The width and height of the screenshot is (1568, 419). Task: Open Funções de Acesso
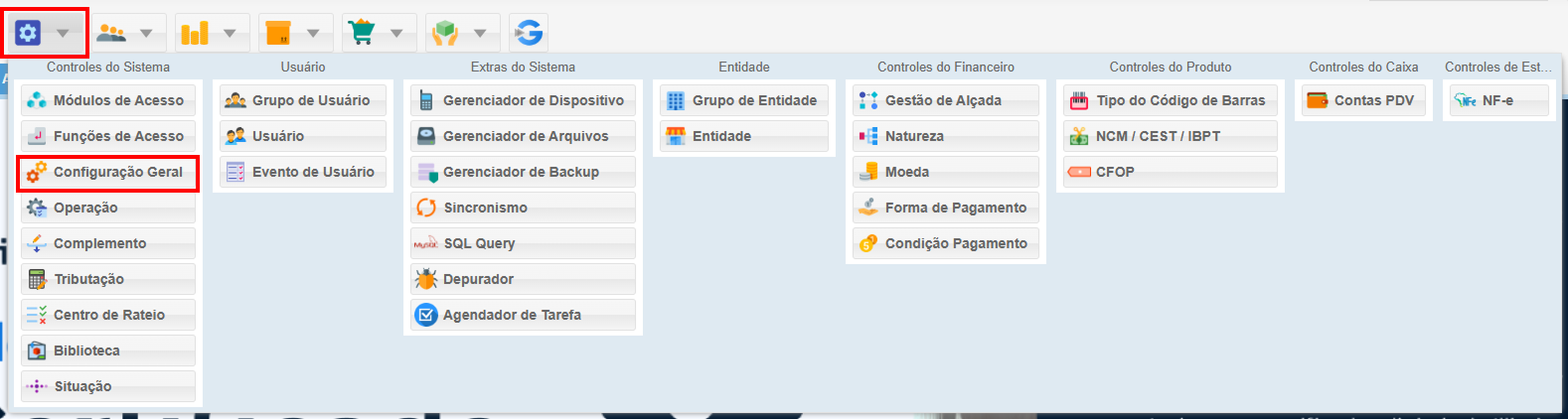[x=108, y=136]
